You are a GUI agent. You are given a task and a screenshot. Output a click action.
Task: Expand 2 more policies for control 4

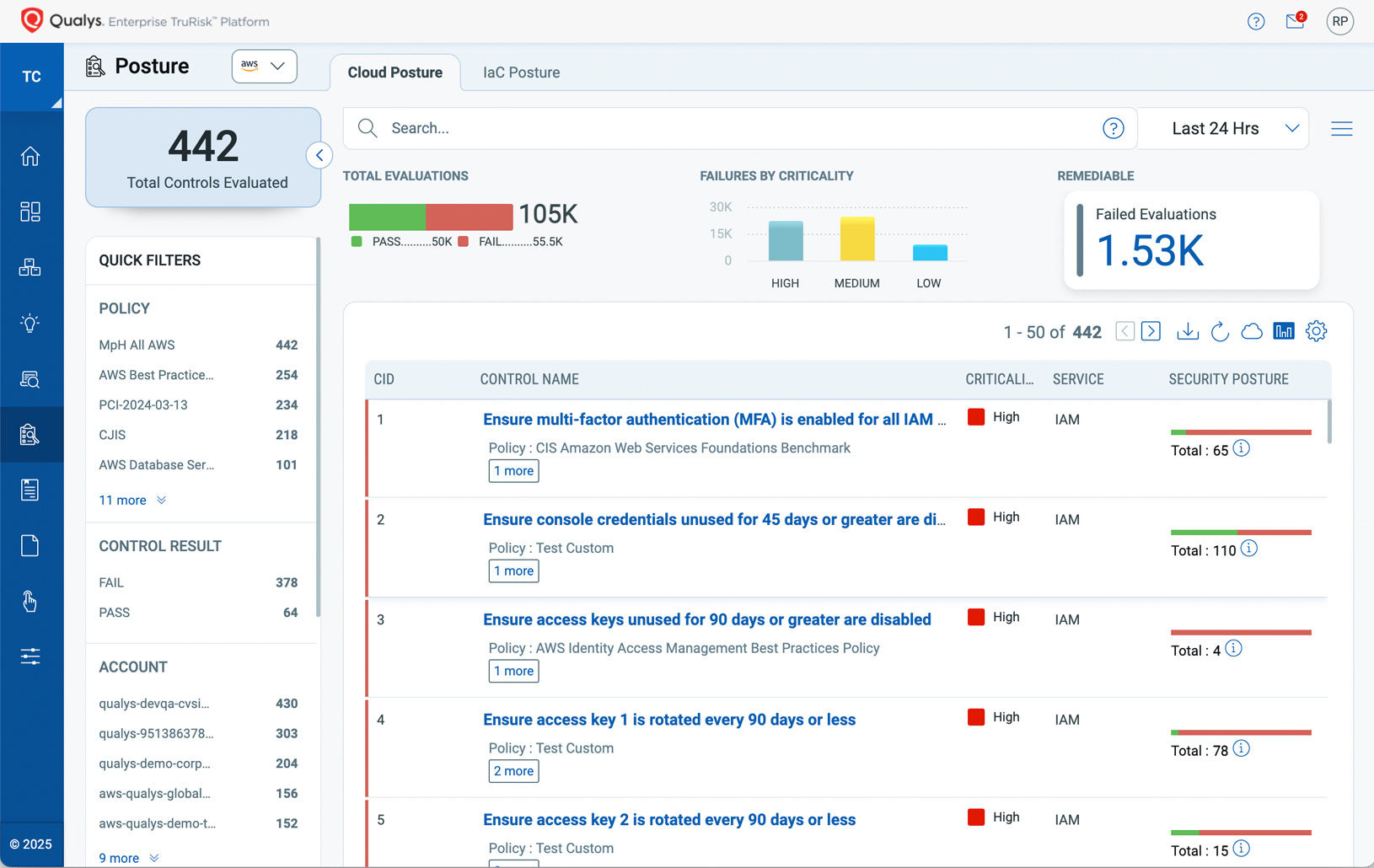(x=514, y=771)
